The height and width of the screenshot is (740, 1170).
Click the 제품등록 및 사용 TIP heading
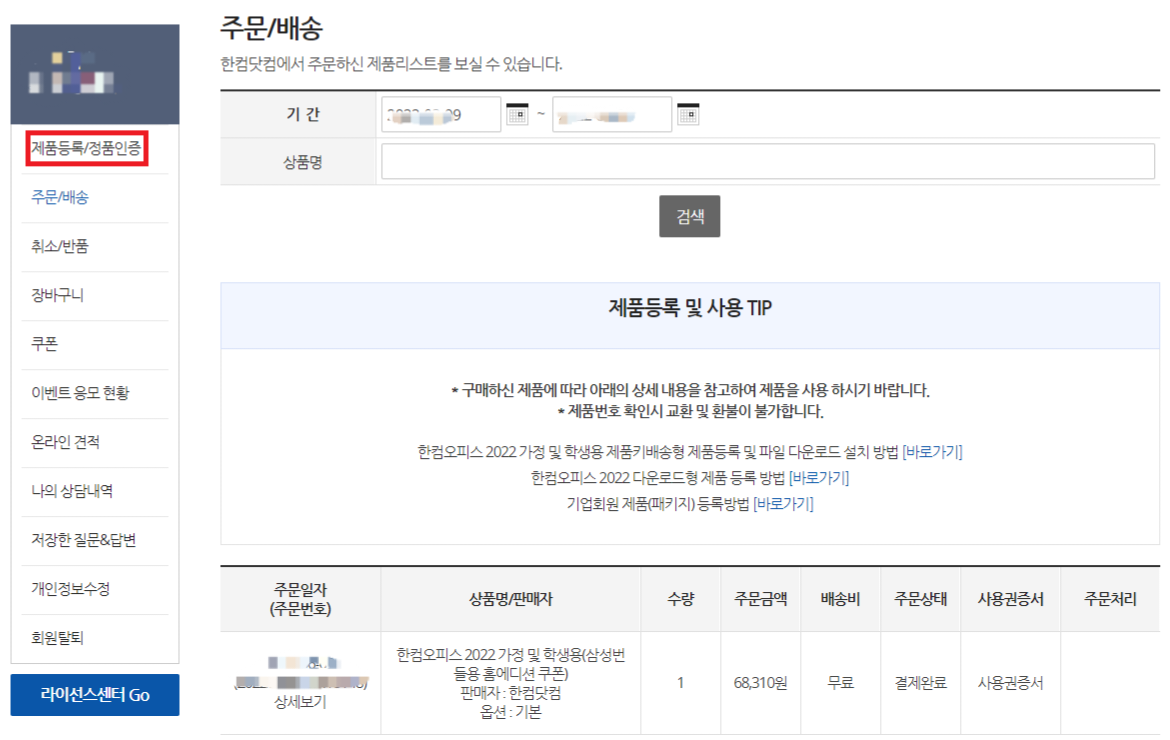(x=689, y=307)
